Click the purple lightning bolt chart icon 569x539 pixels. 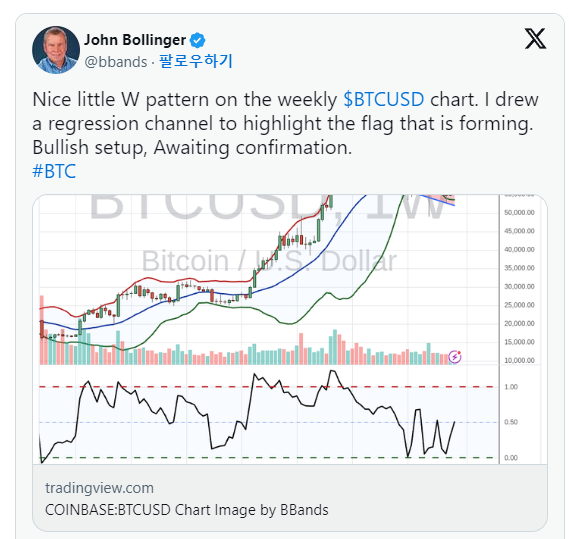[x=455, y=357]
